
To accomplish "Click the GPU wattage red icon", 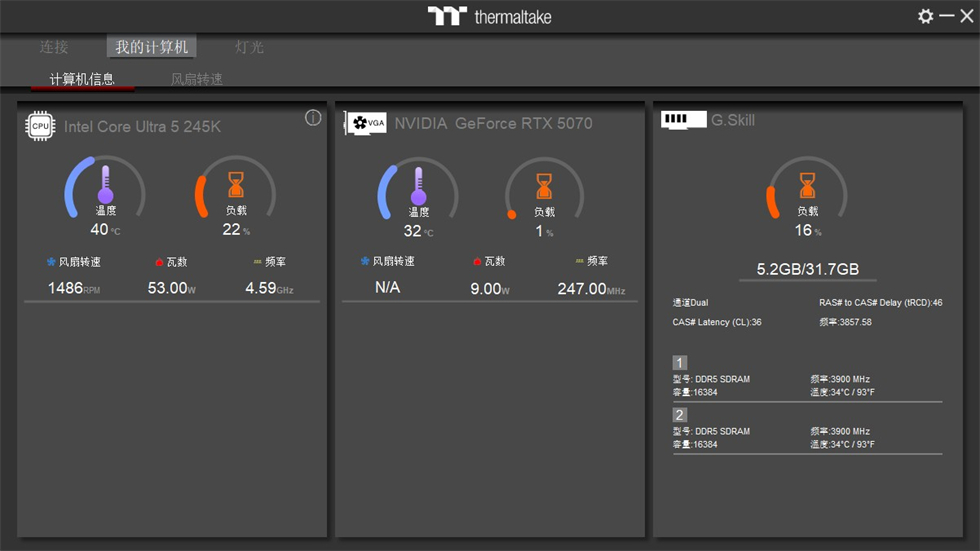I will point(477,261).
